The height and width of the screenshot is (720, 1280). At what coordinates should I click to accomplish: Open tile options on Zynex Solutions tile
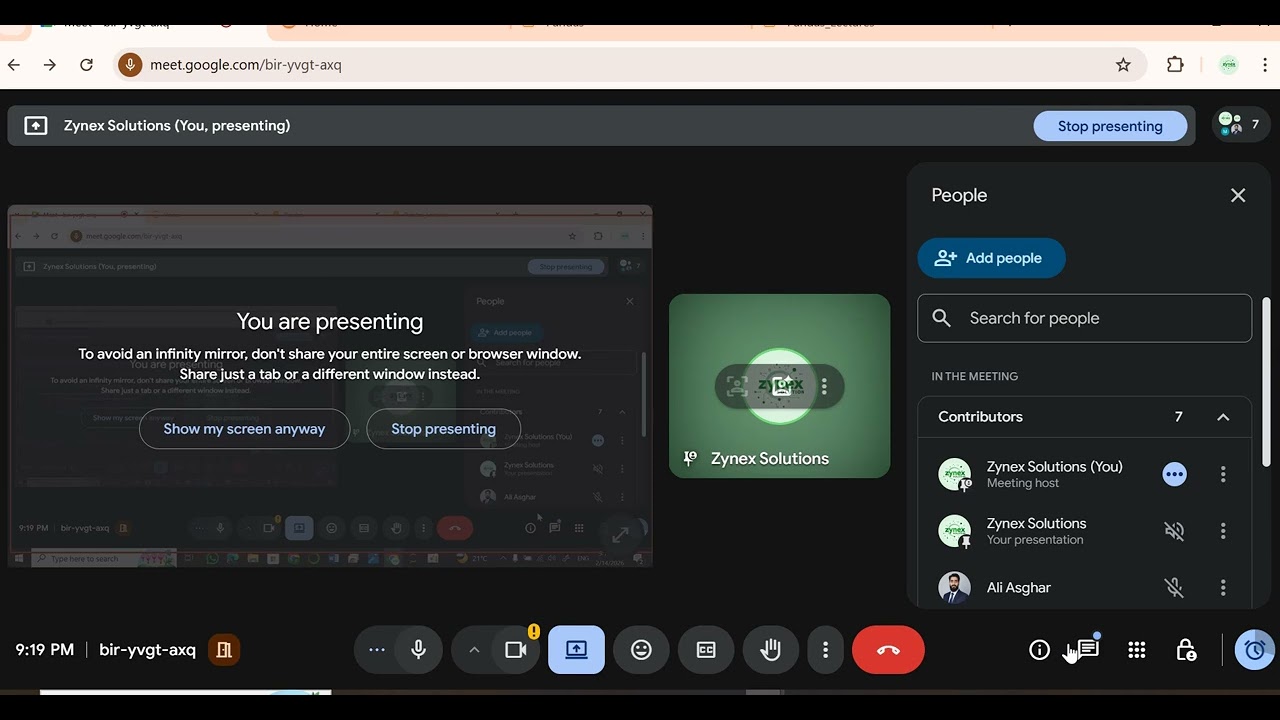coord(824,386)
